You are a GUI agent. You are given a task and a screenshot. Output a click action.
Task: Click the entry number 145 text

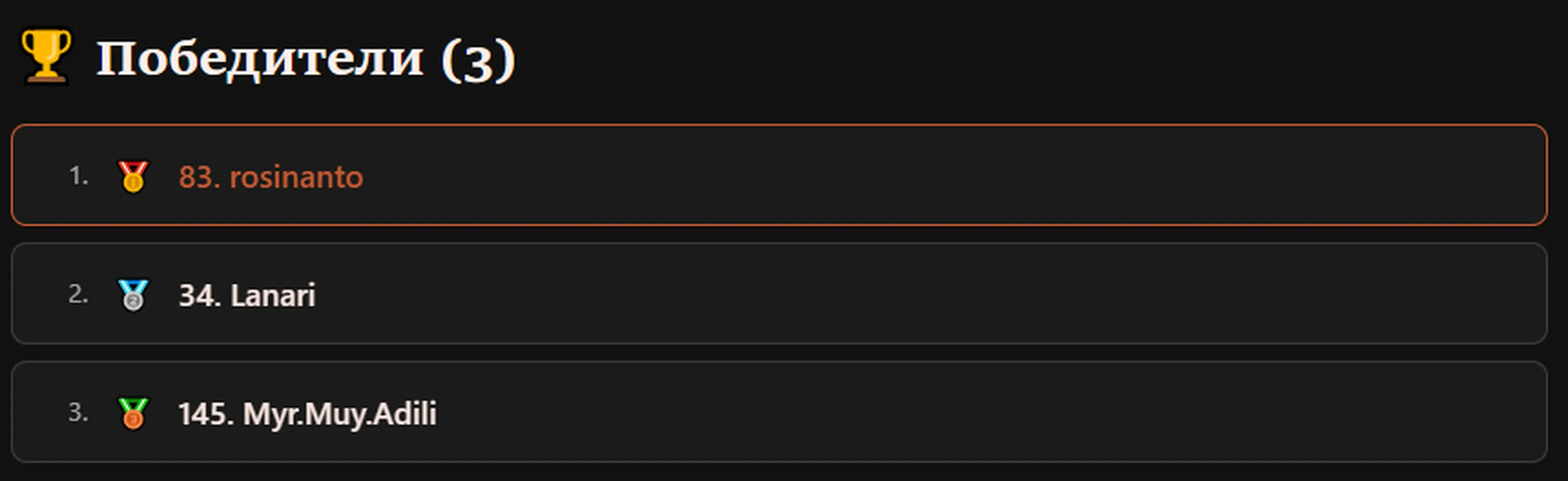click(203, 414)
